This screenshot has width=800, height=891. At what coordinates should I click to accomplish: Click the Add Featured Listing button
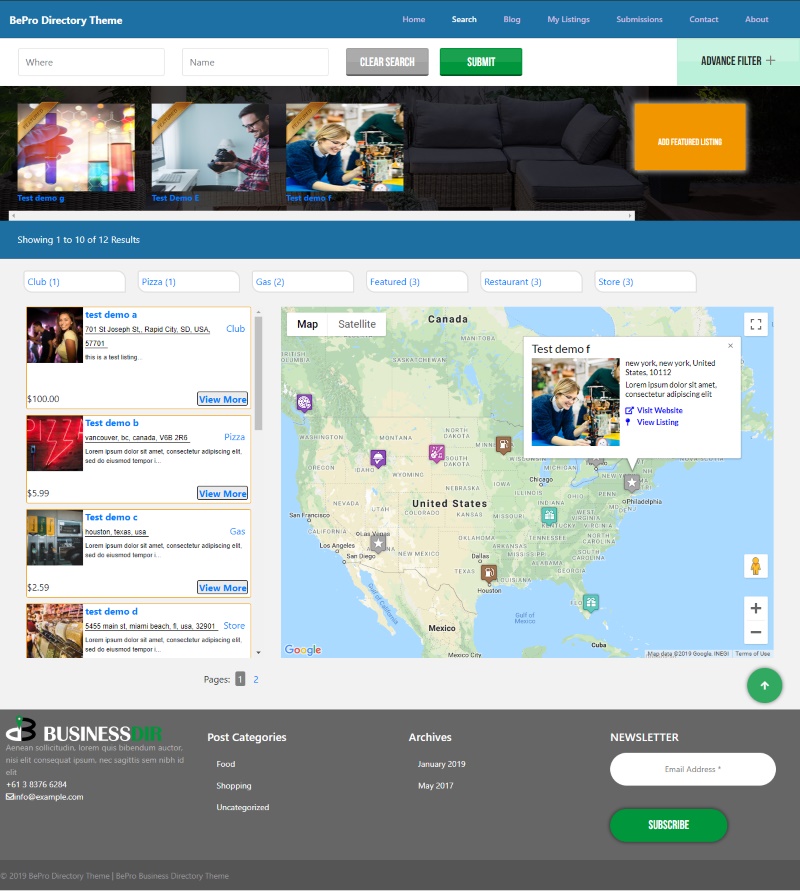(x=690, y=137)
